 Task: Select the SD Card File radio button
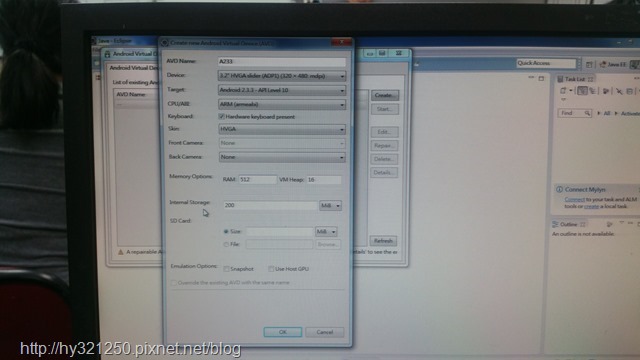226,244
